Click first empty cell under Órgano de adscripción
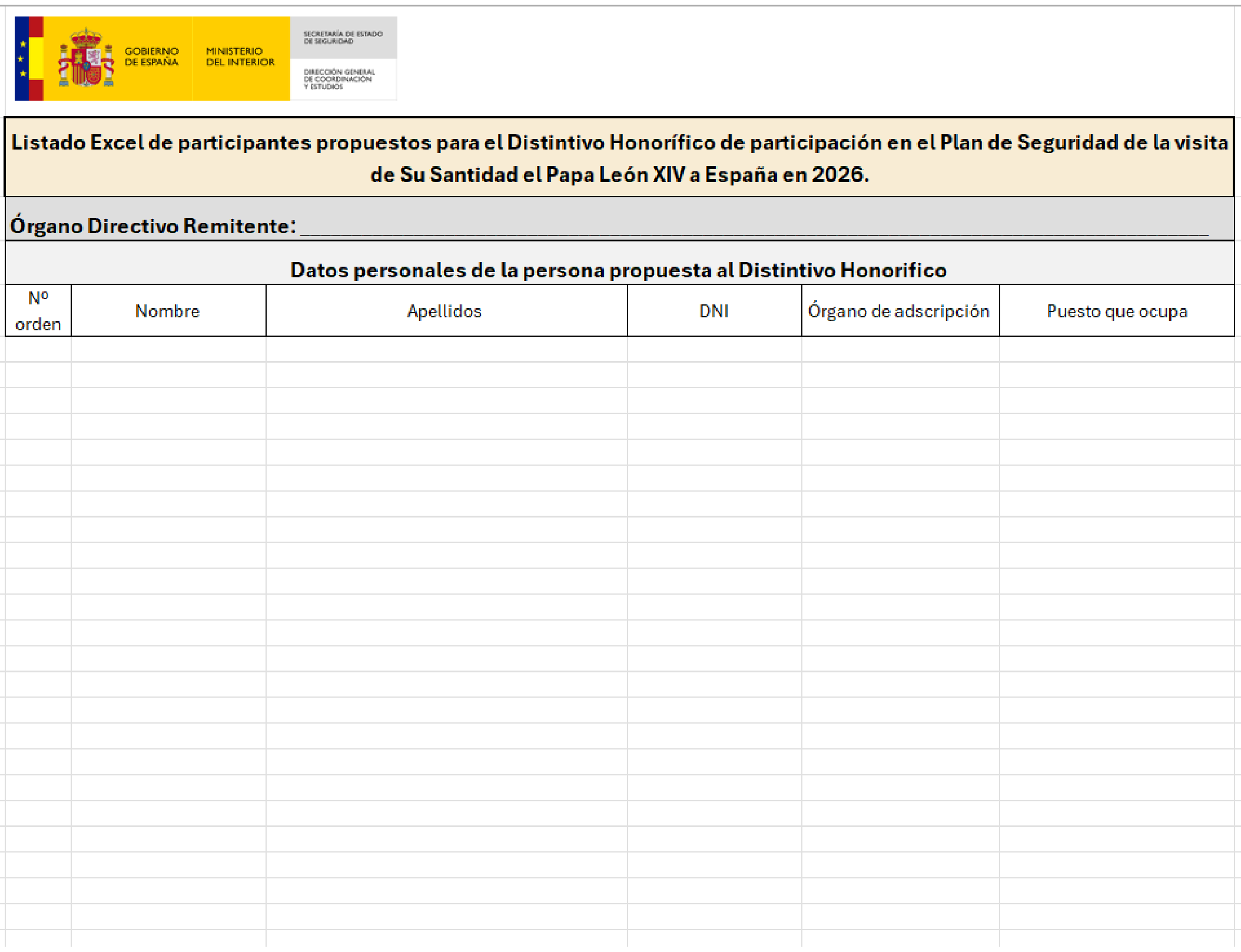The image size is (1241, 952). tap(900, 349)
